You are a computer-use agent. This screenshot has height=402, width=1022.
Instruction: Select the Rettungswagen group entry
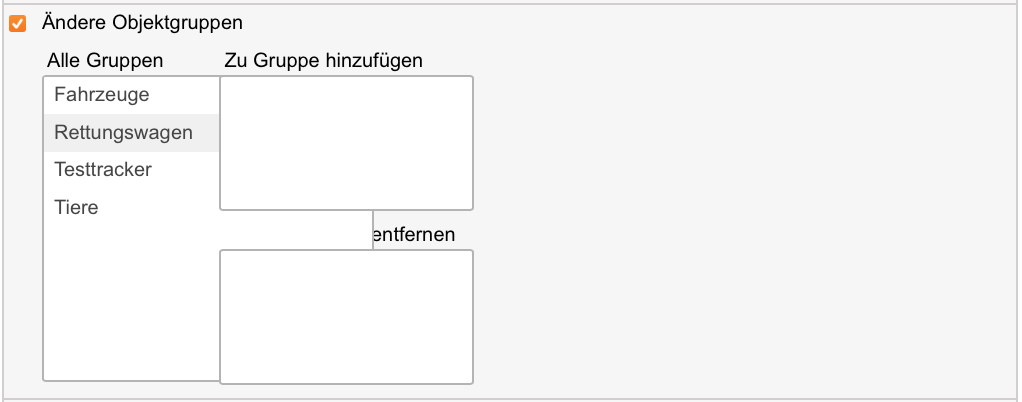pos(123,133)
